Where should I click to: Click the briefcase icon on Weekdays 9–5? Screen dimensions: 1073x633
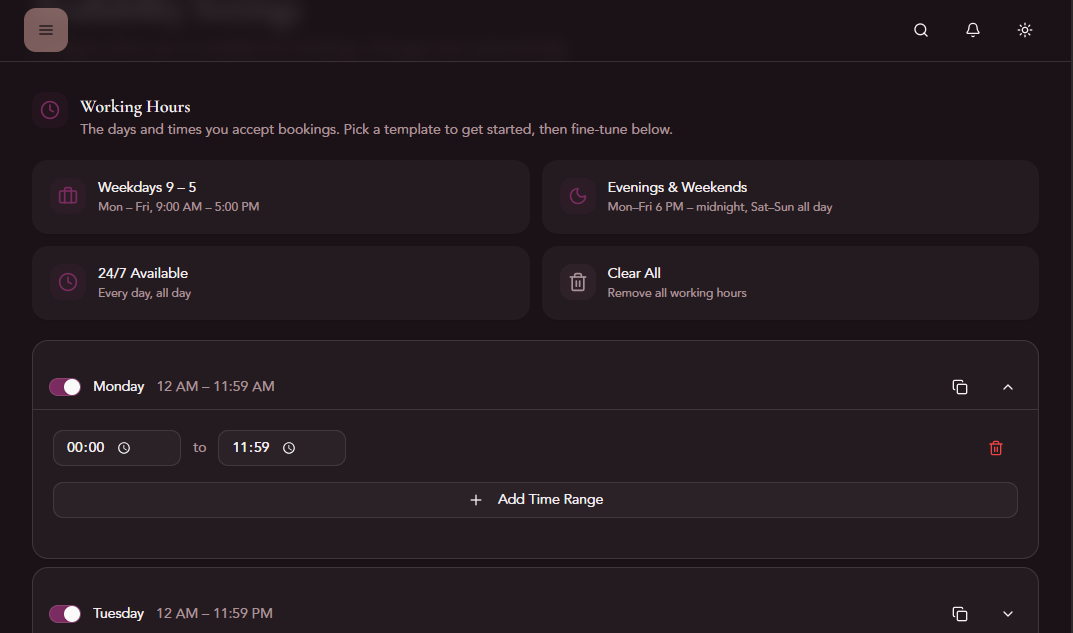[67, 196]
